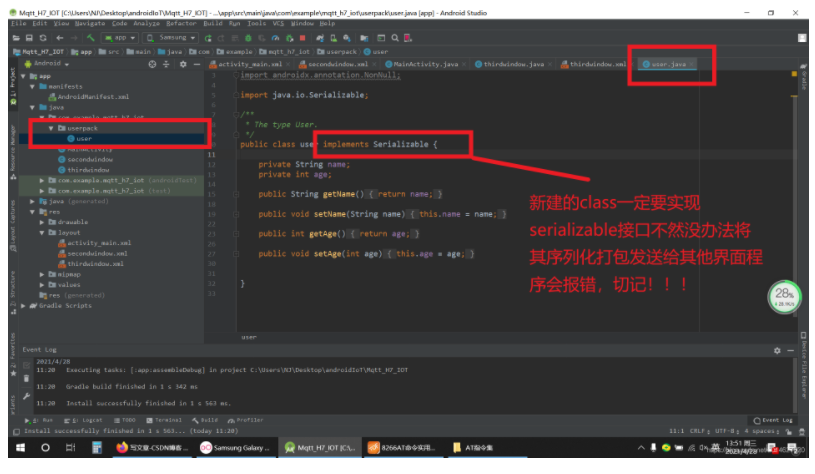This screenshot has width=815, height=474.
Task: Open Event Log settings gear
Action: coord(777,351)
